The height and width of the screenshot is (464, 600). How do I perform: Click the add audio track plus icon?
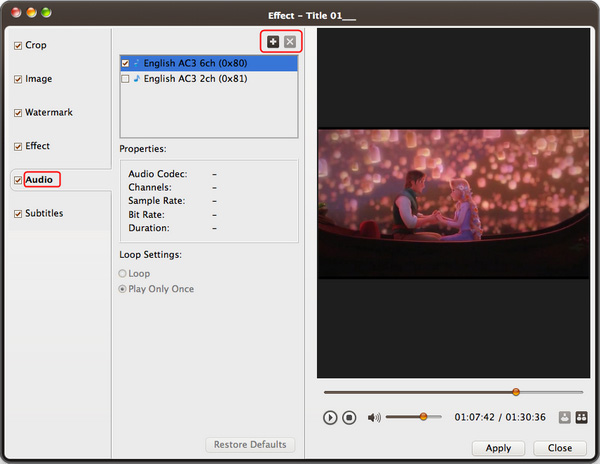[273, 42]
